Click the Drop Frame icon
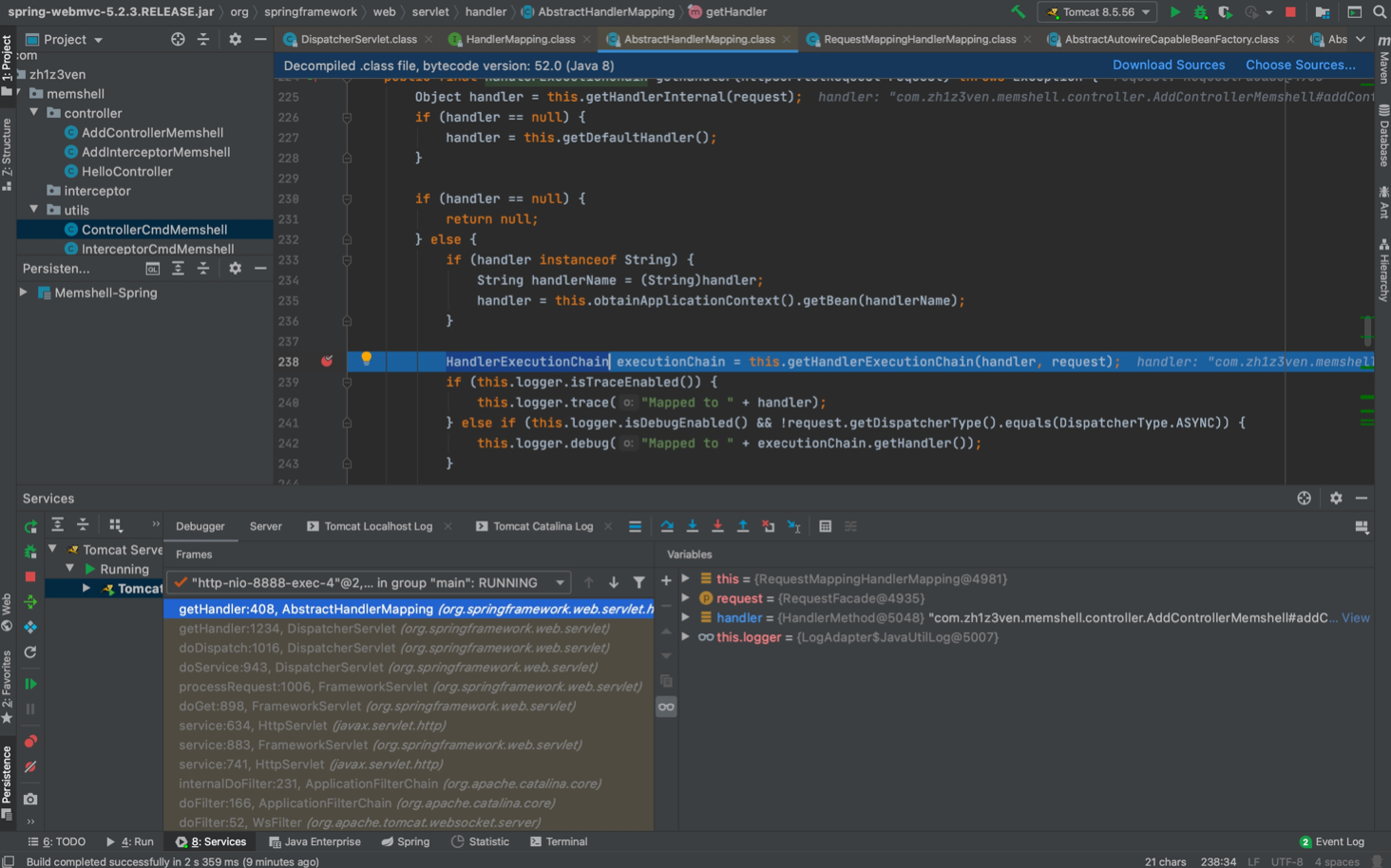1391x868 pixels. [768, 526]
